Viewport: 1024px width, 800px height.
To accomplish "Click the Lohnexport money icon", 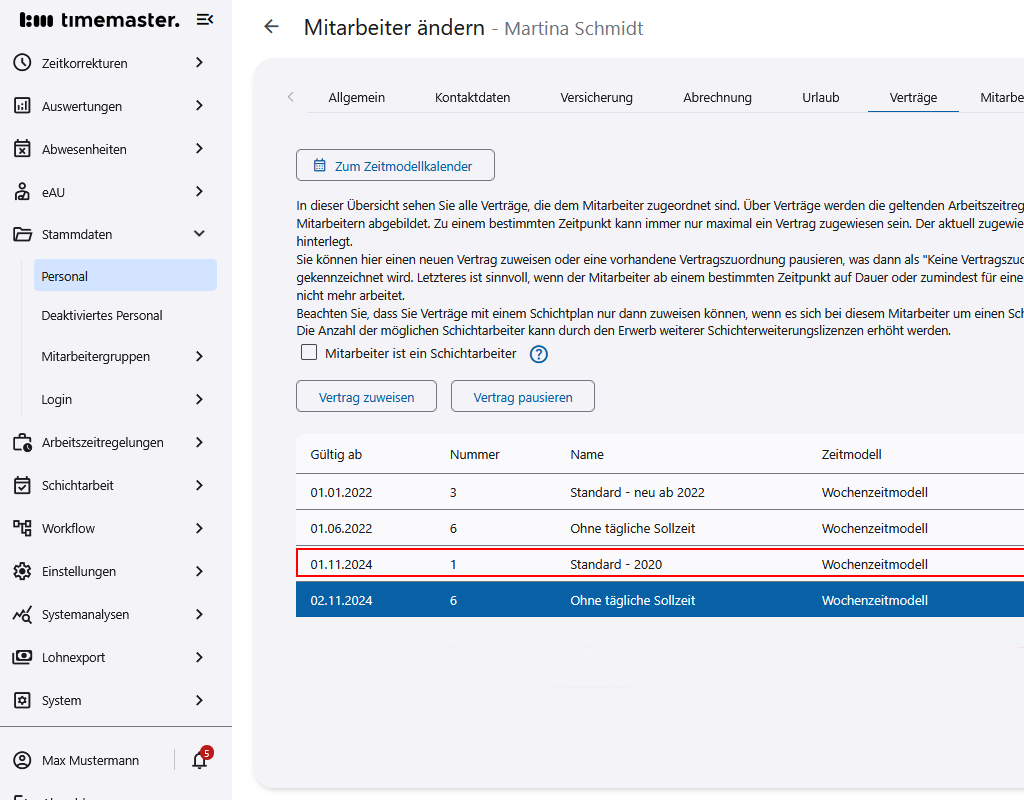I will point(22,657).
